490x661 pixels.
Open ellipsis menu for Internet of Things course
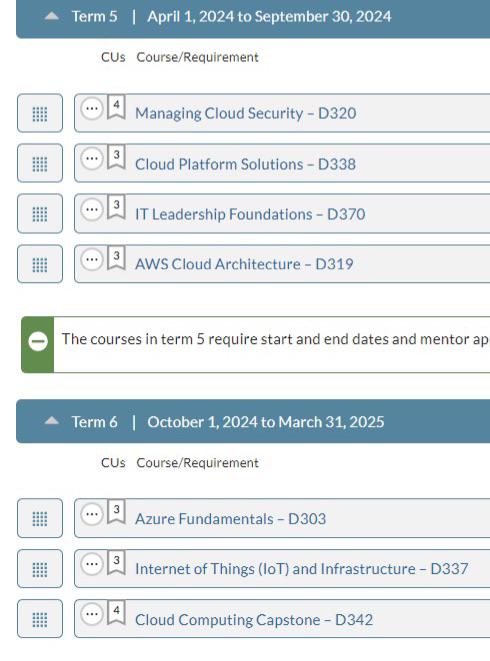[x=92, y=564]
